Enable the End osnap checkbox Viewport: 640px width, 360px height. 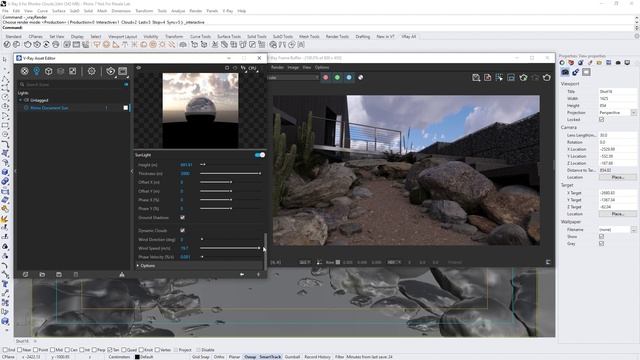point(5,350)
